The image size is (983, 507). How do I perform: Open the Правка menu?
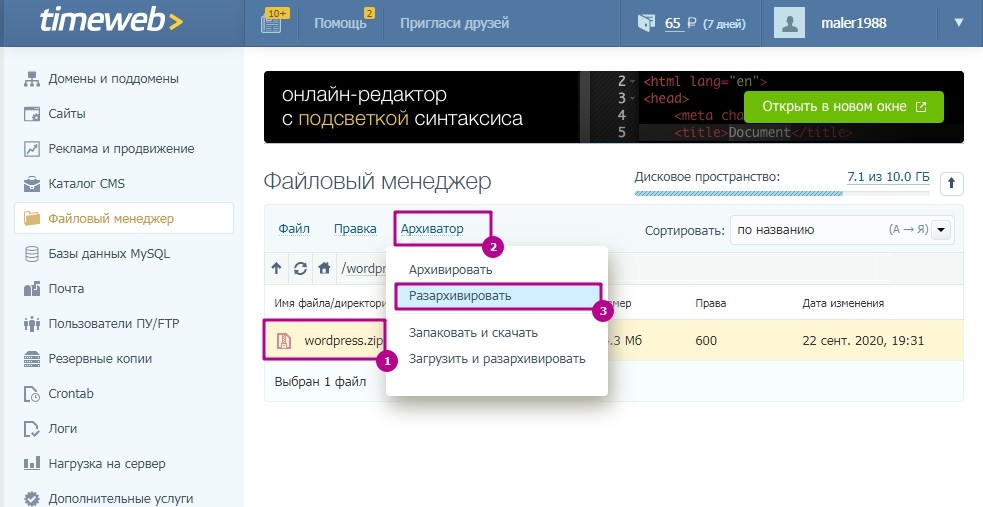(355, 229)
